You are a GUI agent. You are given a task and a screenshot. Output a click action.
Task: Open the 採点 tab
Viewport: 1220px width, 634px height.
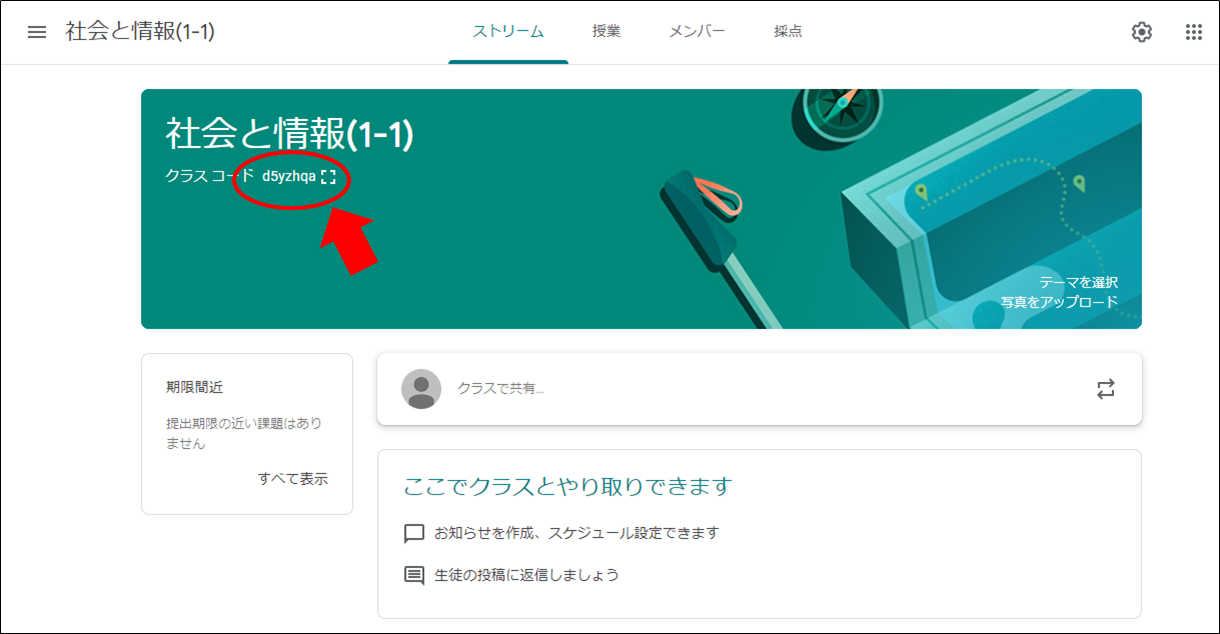click(x=788, y=32)
